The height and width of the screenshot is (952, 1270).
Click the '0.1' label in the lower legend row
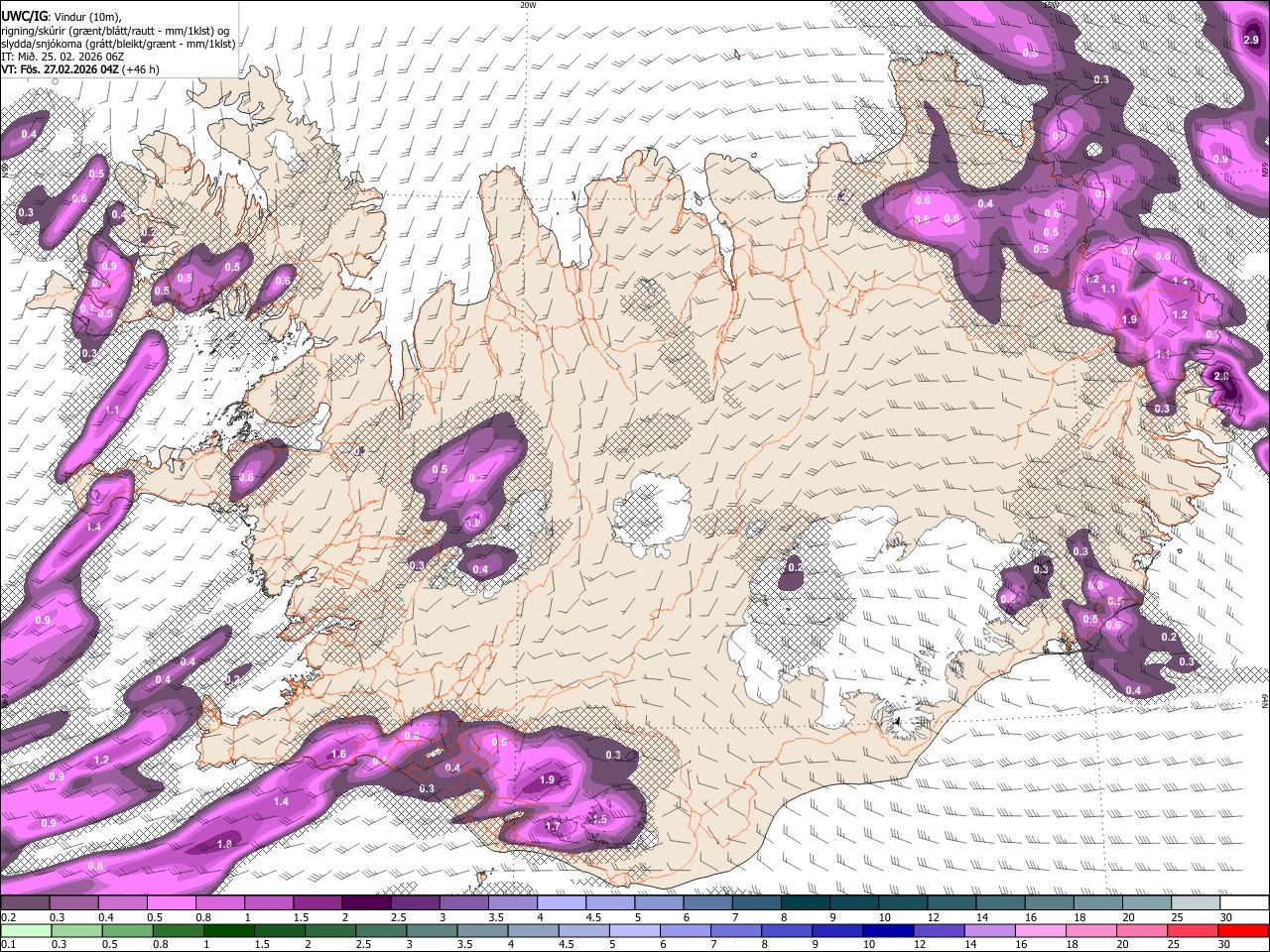click(8, 944)
